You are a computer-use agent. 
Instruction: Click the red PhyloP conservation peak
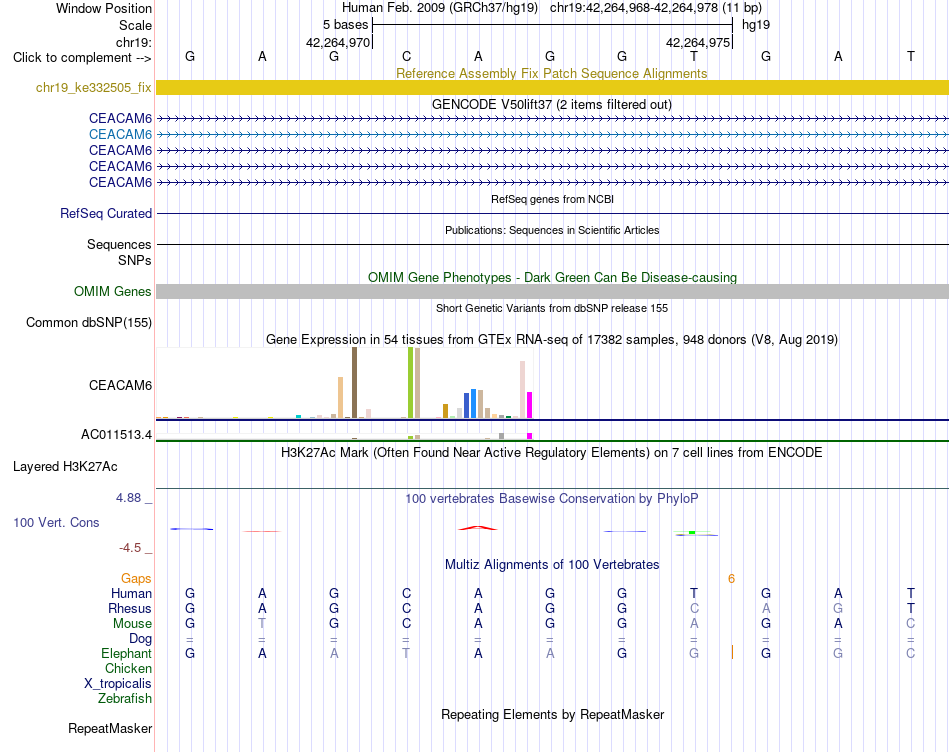(x=478, y=528)
